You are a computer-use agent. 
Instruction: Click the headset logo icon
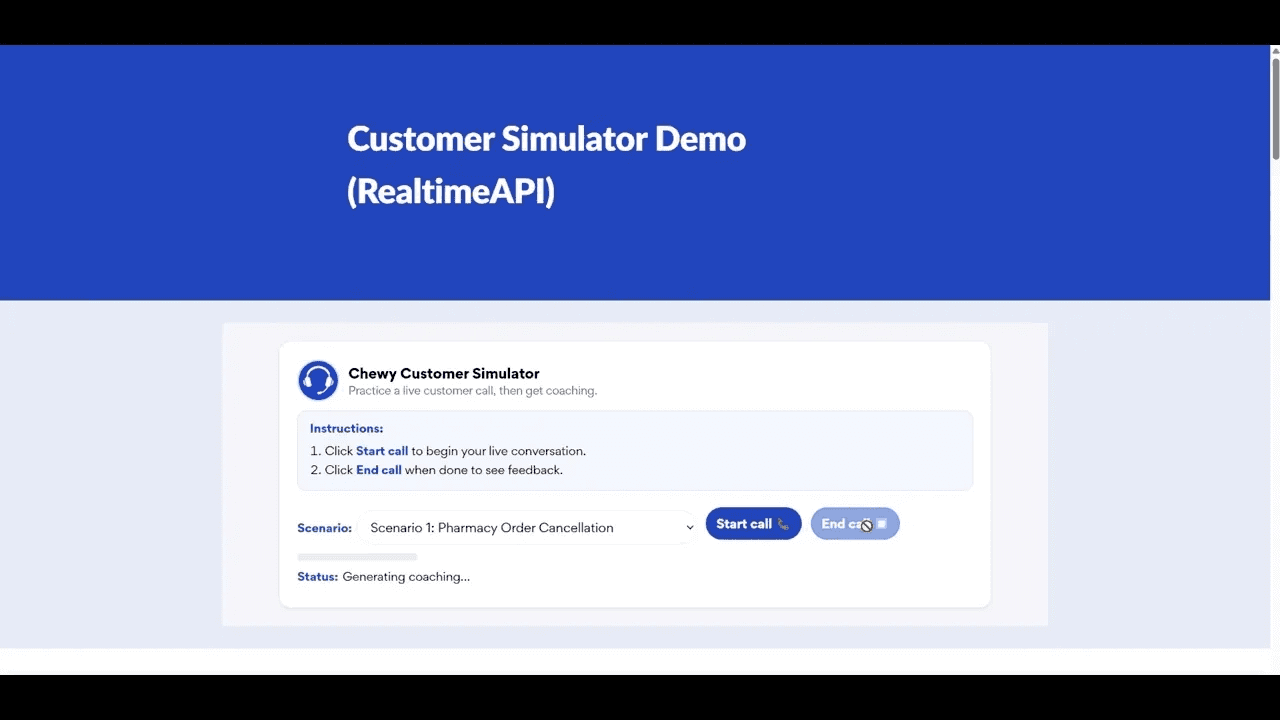[x=318, y=381]
